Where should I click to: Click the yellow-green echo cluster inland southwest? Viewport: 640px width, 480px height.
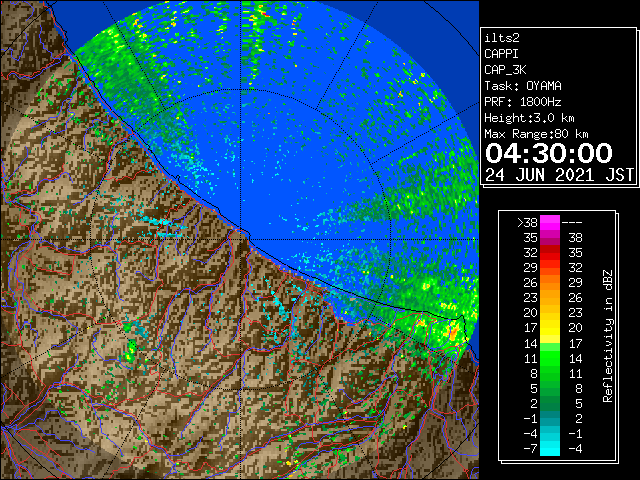point(131,351)
